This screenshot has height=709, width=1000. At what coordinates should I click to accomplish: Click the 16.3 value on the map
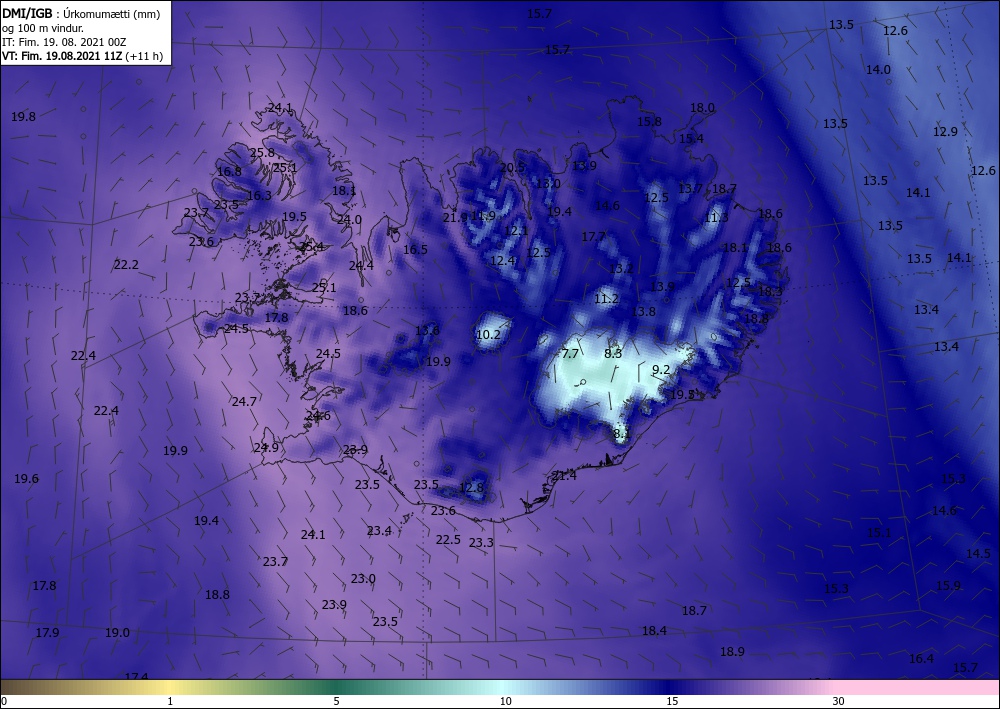tap(260, 195)
